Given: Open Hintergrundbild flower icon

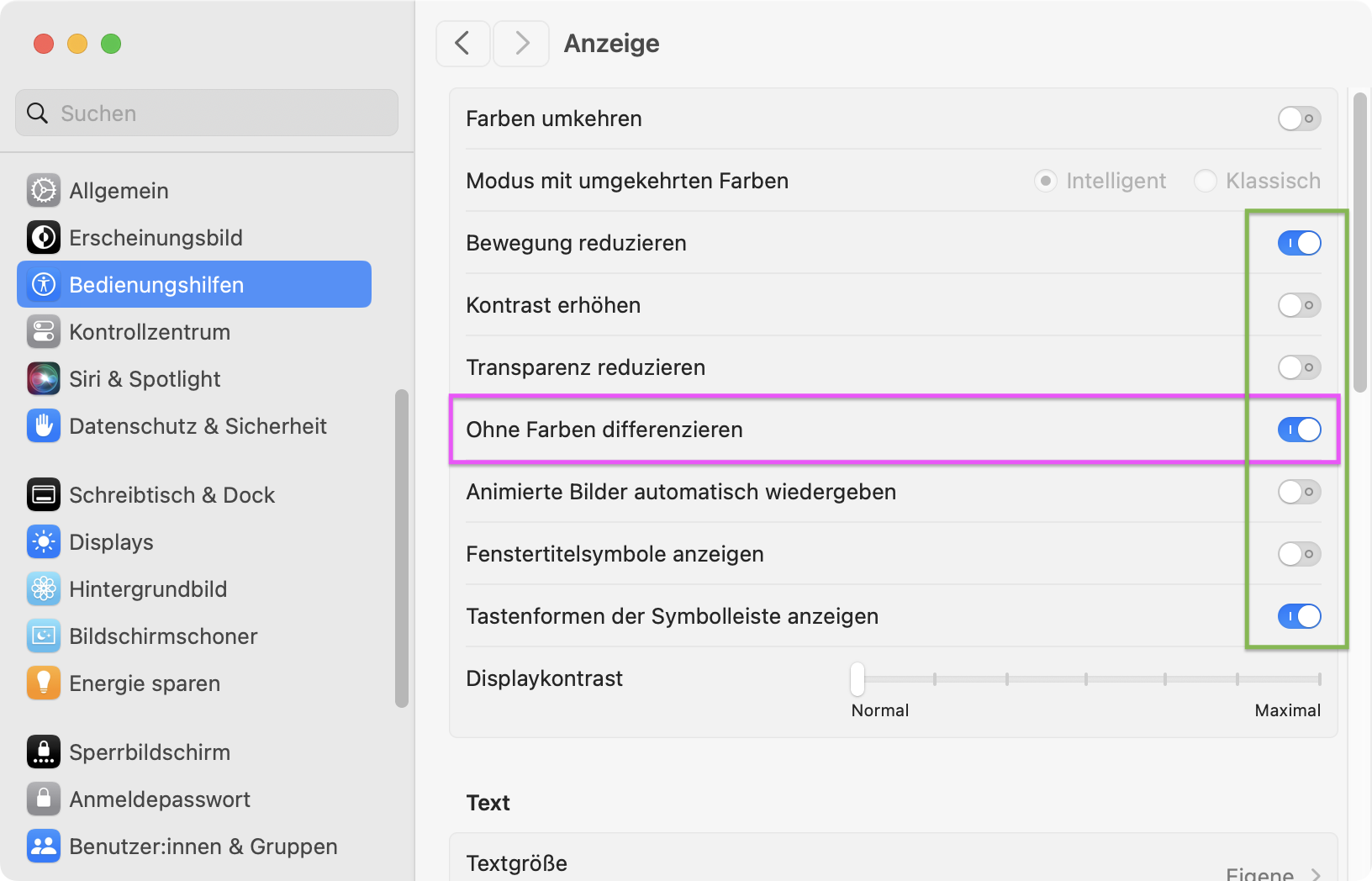Looking at the screenshot, I should click(44, 589).
